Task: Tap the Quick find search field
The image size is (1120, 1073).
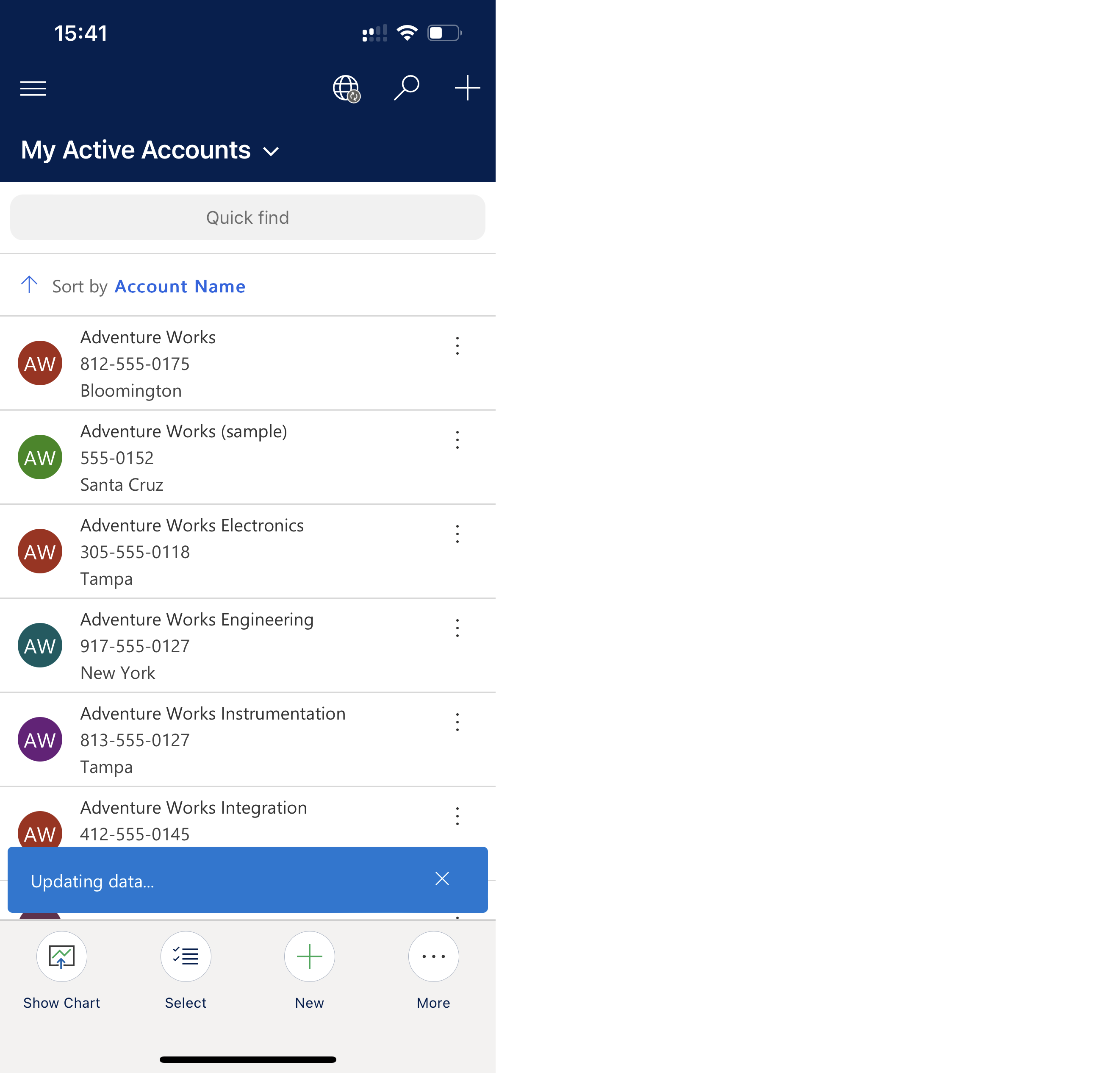Action: click(247, 217)
